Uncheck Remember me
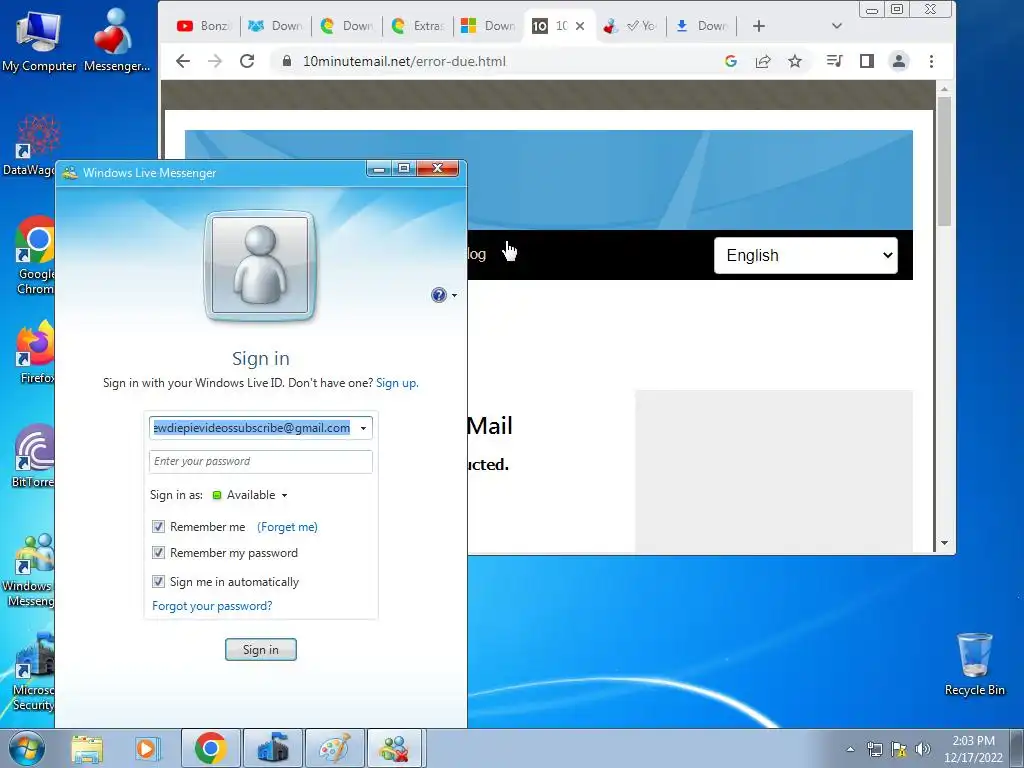Viewport: 1024px width, 768px height. pos(158,526)
